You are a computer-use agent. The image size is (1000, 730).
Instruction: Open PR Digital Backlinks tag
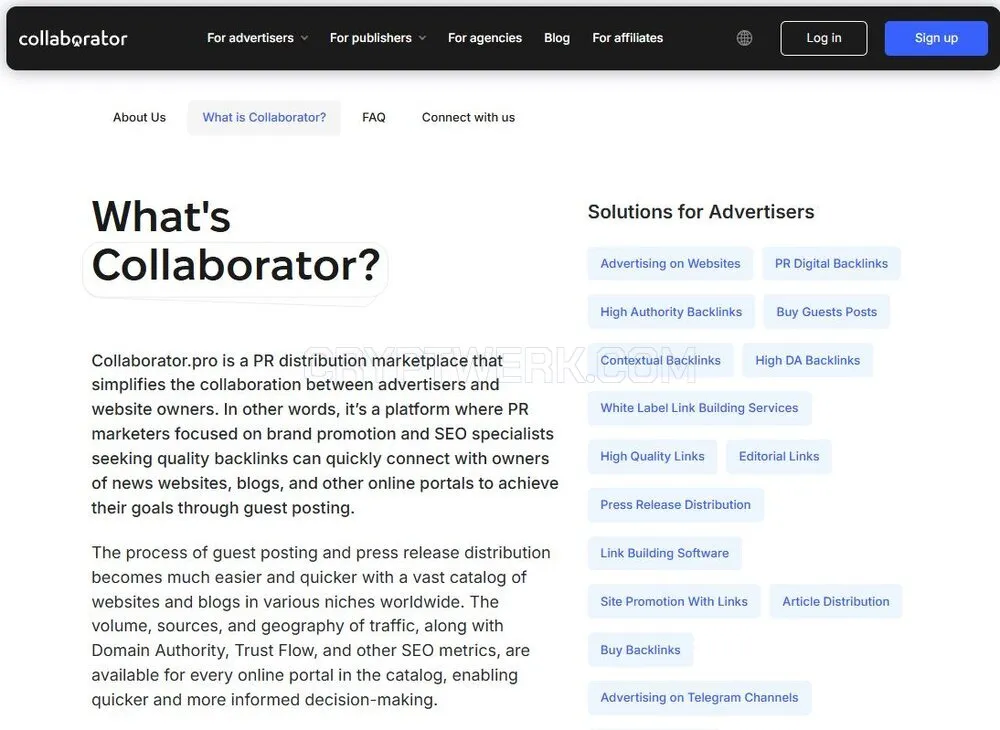point(831,263)
